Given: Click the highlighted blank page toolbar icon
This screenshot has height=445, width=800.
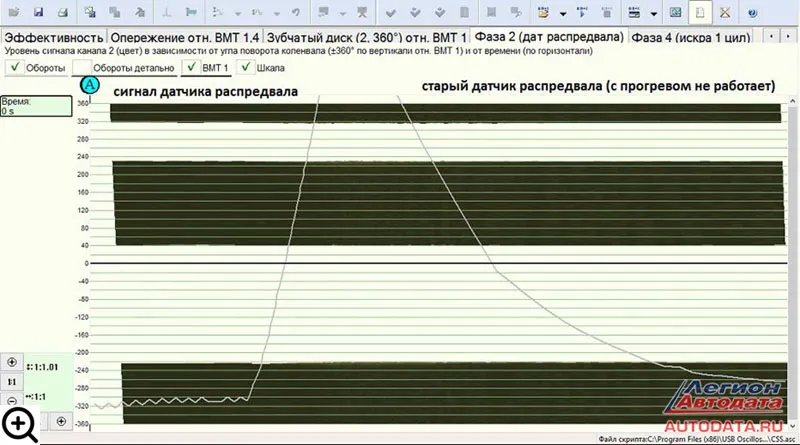Looking at the screenshot, I should click(x=702, y=13).
